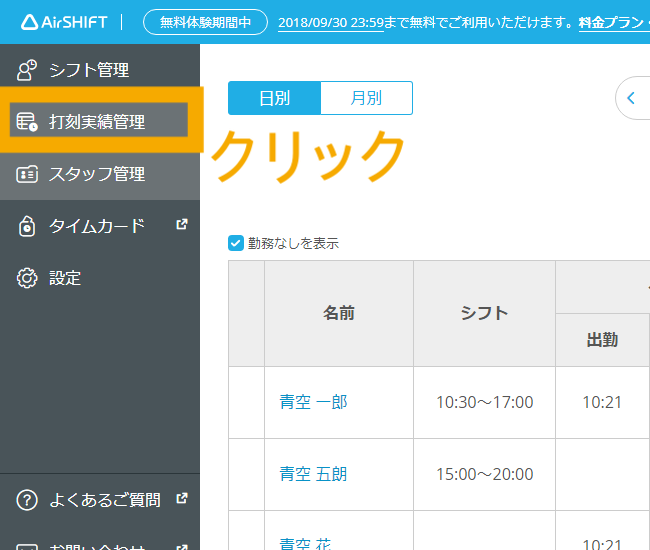Click the よくあるご質問 question mark icon
Image resolution: width=650 pixels, height=550 pixels.
tap(27, 499)
